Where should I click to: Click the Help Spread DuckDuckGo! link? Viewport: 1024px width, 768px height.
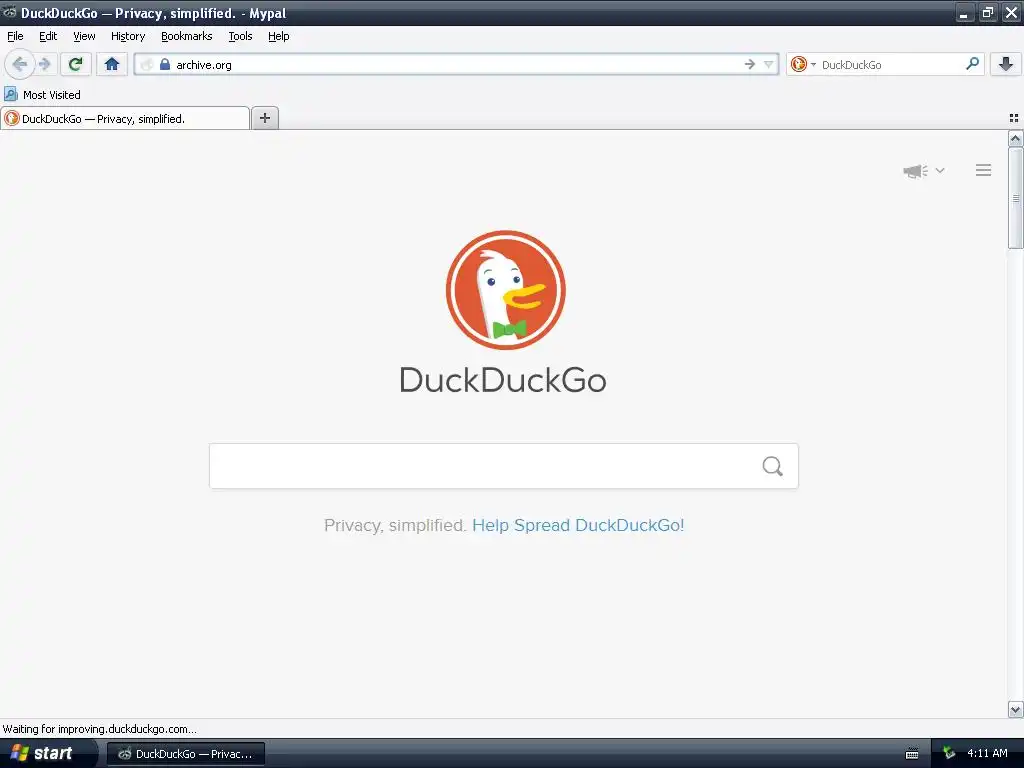point(578,525)
